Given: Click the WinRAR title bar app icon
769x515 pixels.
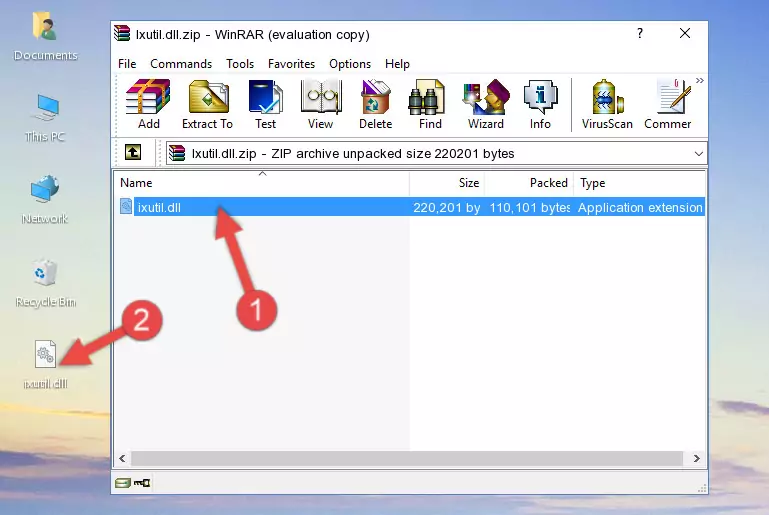Looking at the screenshot, I should [122, 33].
